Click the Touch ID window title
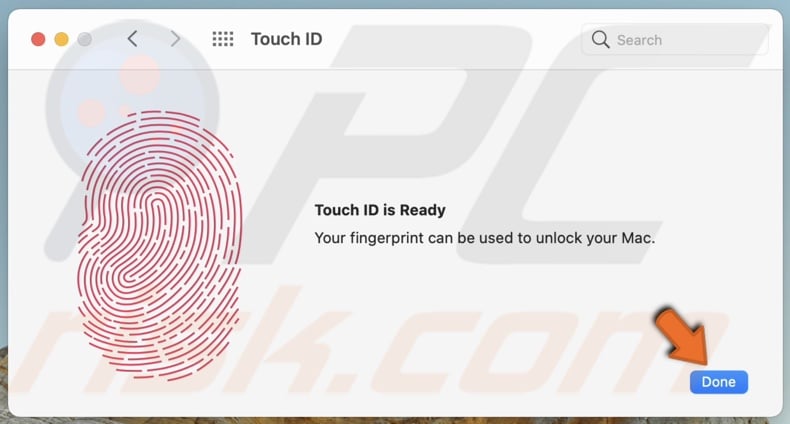This screenshot has width=790, height=424. point(287,39)
